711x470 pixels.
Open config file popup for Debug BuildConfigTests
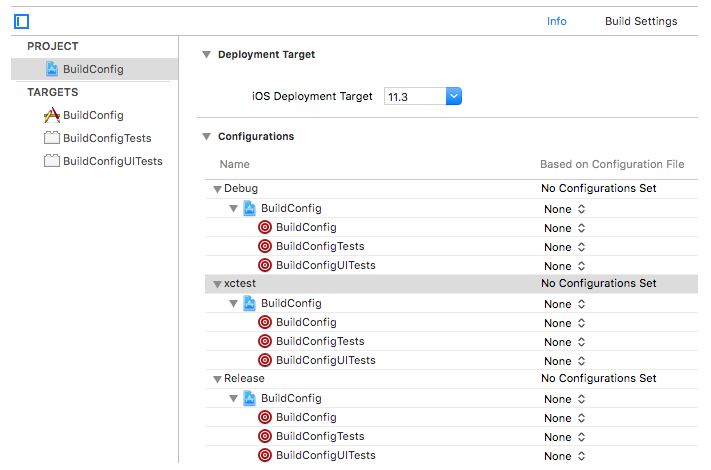click(565, 247)
